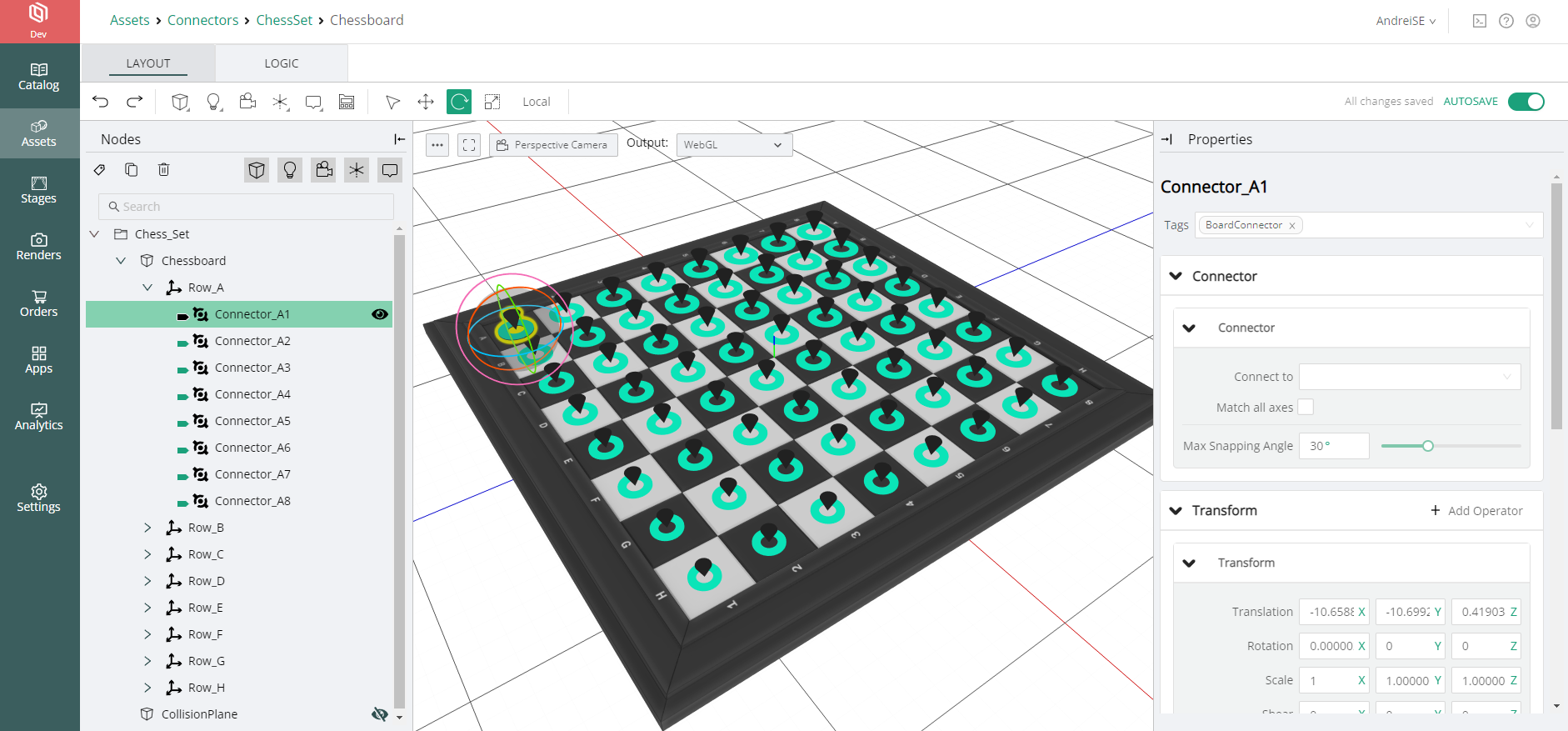Select the move/translate tool
The image size is (1568, 731).
(x=426, y=102)
